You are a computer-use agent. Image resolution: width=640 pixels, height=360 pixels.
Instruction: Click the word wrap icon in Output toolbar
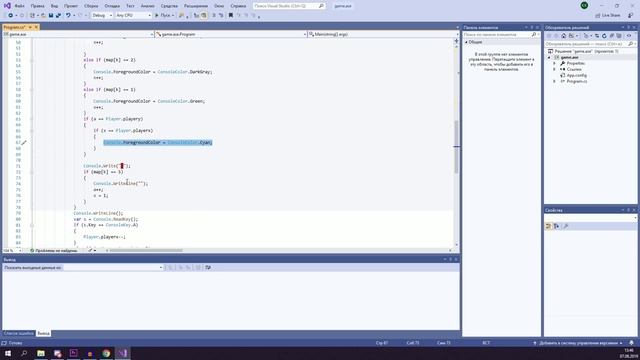point(208,267)
